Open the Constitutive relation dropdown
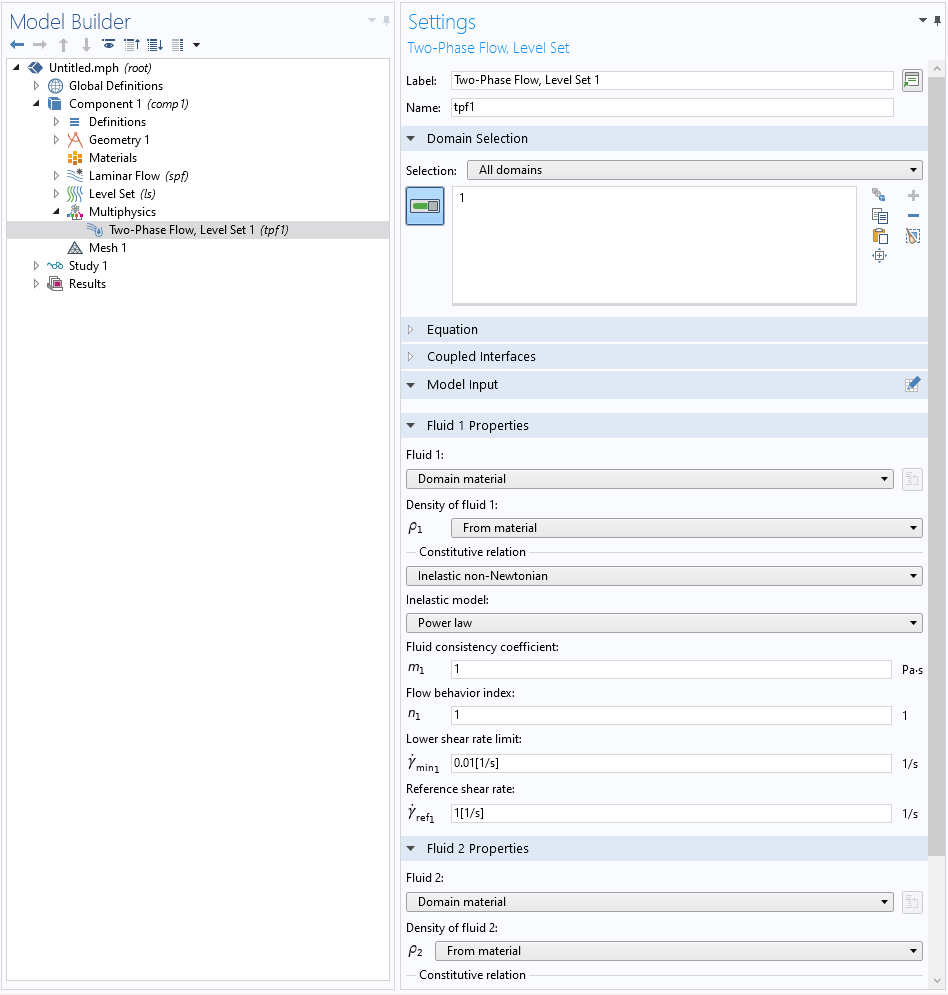 click(664, 576)
